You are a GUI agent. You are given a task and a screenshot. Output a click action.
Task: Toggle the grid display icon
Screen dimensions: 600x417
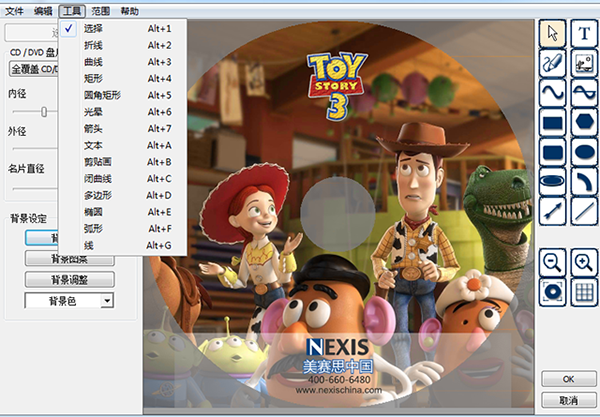click(584, 292)
